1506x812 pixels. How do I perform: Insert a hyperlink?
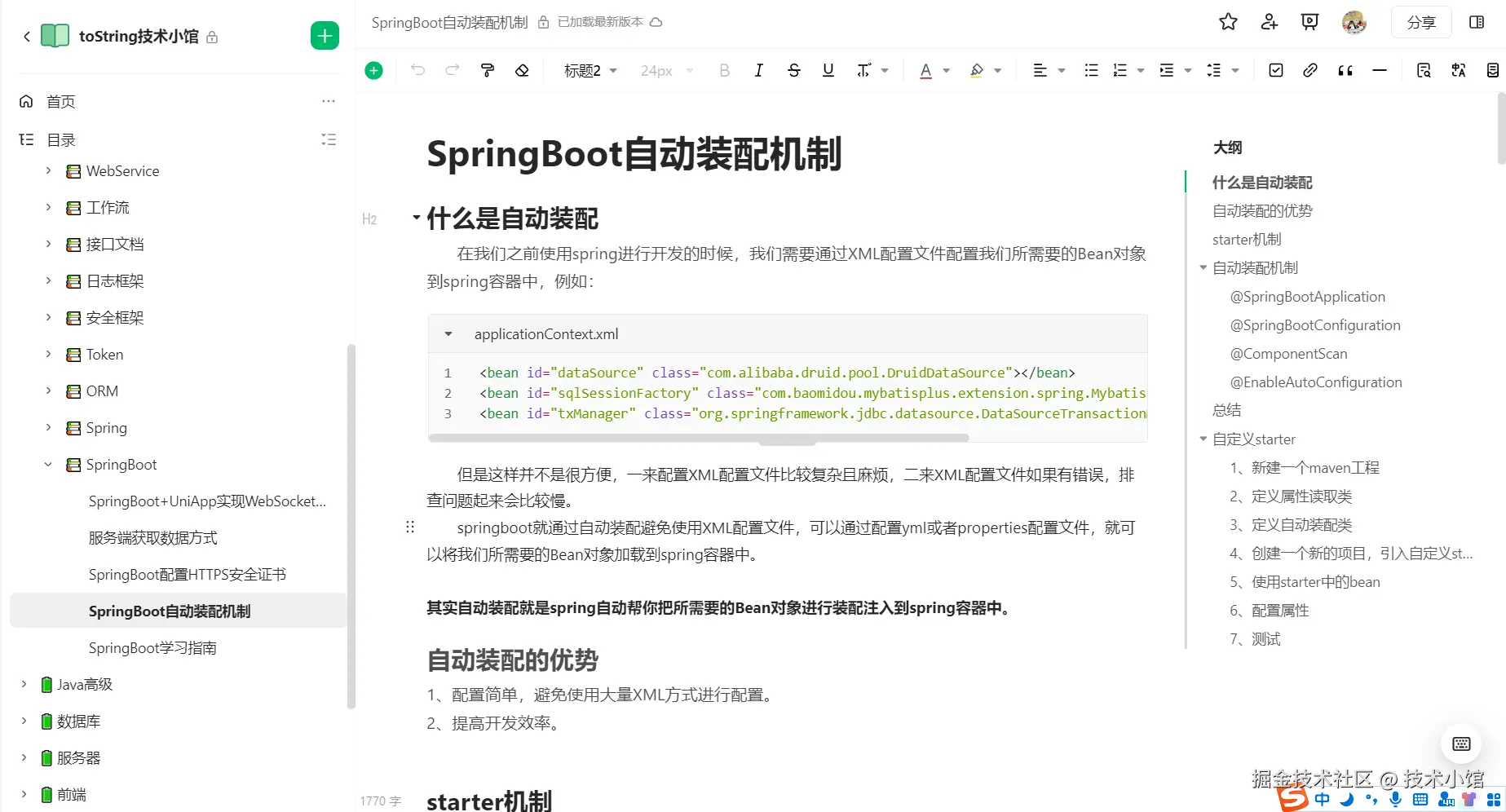pyautogui.click(x=1310, y=70)
